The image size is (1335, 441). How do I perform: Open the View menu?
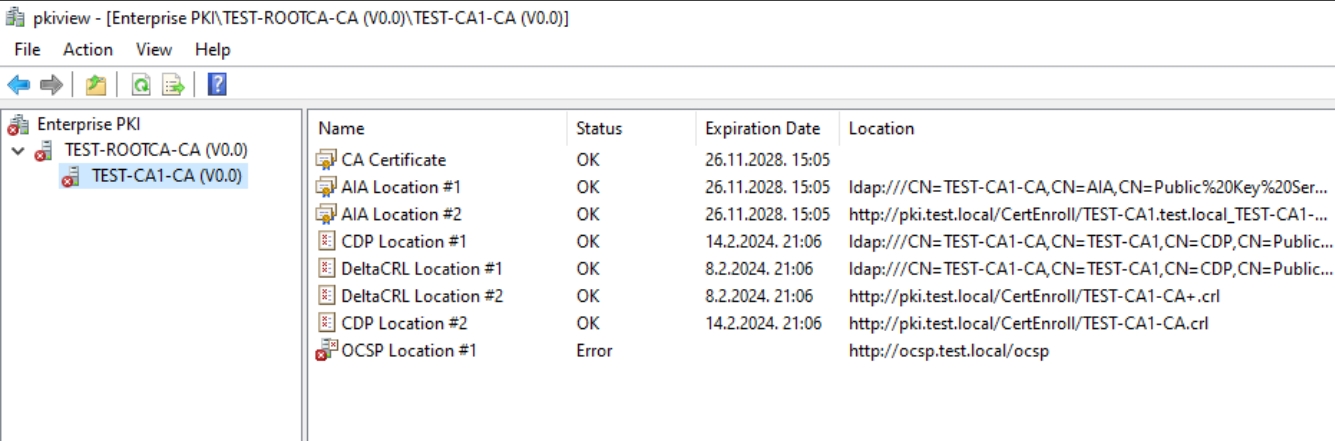coord(154,49)
